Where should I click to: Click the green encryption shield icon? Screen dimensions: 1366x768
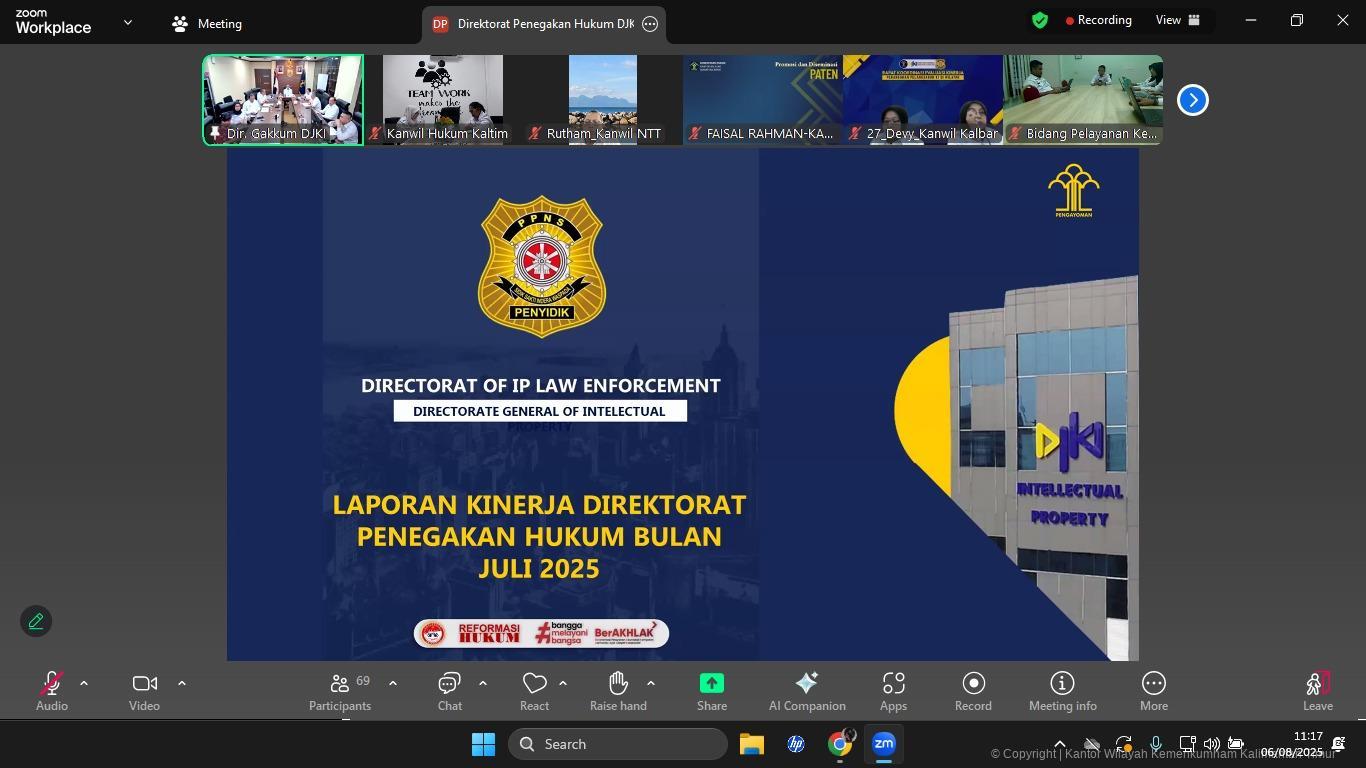[x=1040, y=20]
